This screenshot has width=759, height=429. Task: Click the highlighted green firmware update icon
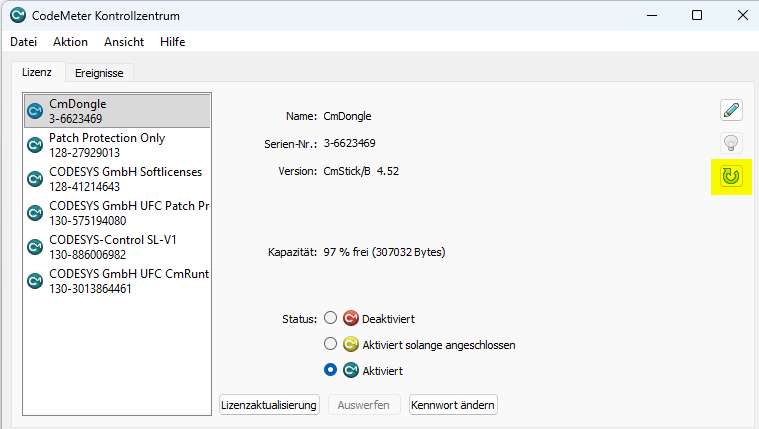(x=732, y=177)
